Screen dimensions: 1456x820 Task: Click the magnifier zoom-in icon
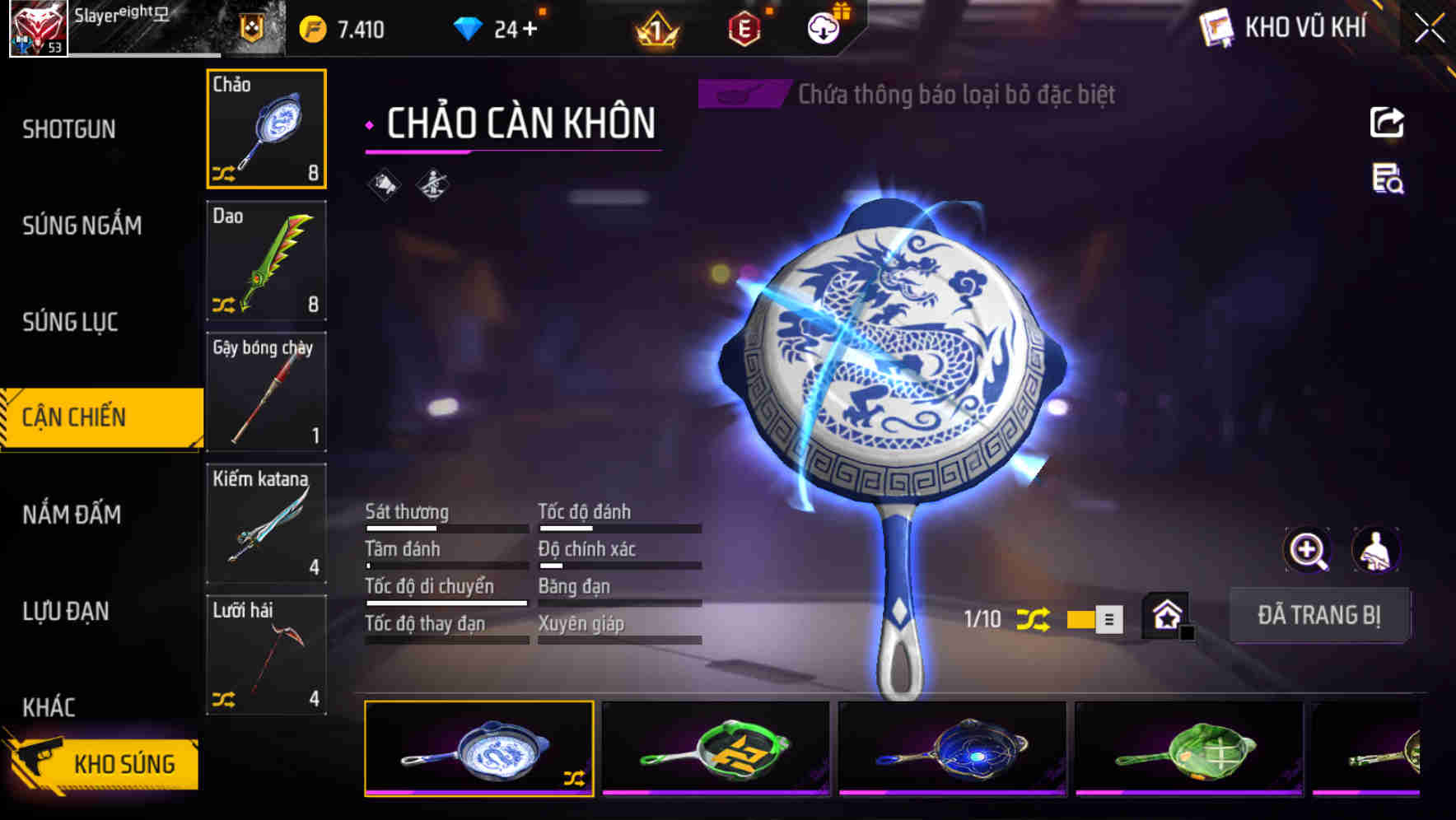[x=1308, y=550]
